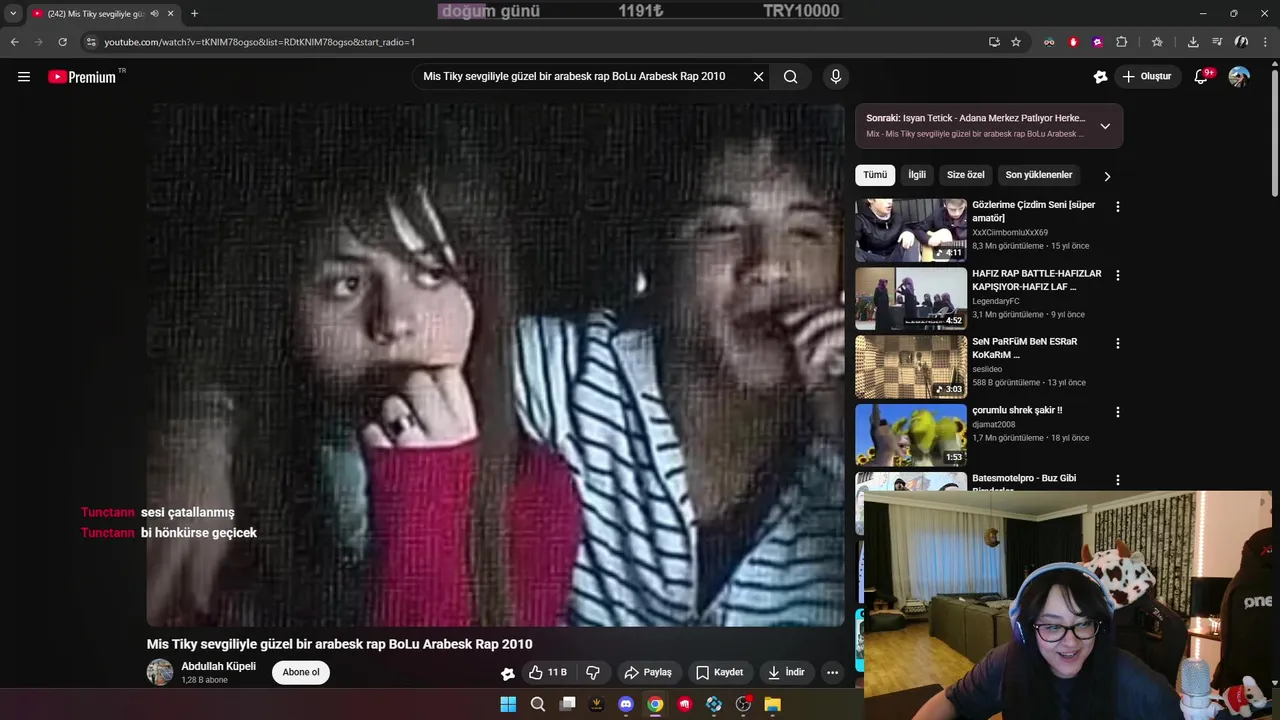This screenshot has width=1280, height=720.
Task: Open options for SeN PaRFüM video
Action: point(1118,343)
